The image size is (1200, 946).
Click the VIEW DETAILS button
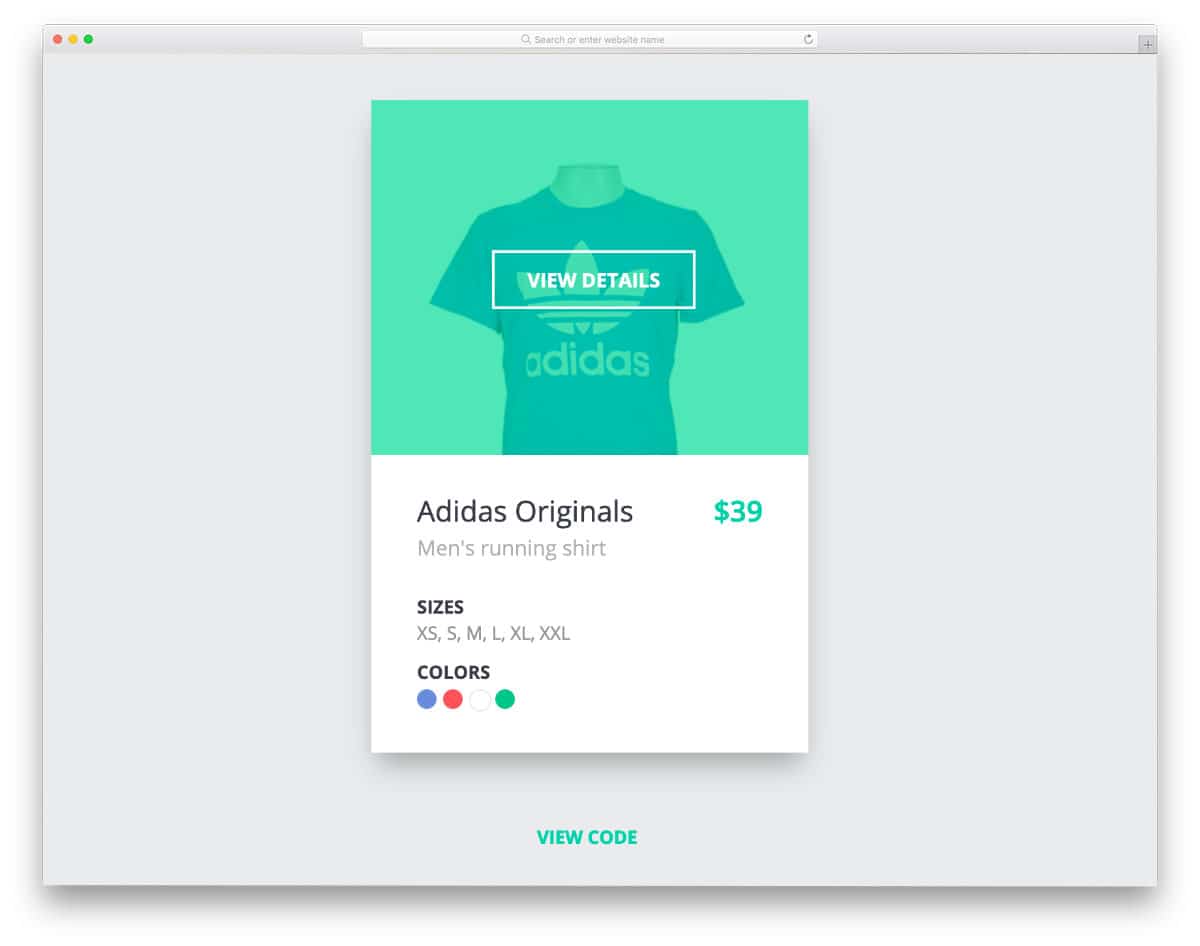594,280
